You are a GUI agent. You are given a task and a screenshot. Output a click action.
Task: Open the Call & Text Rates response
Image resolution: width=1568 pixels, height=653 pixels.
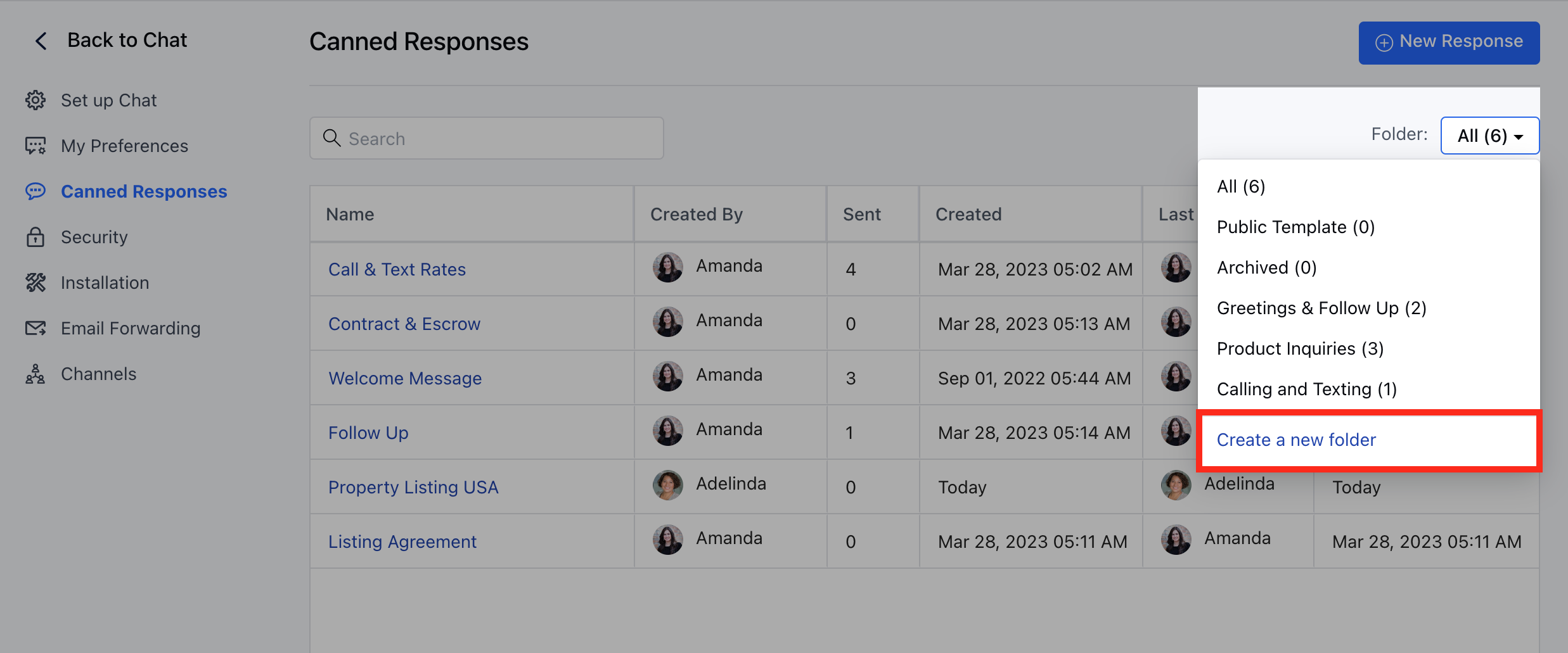pos(397,269)
